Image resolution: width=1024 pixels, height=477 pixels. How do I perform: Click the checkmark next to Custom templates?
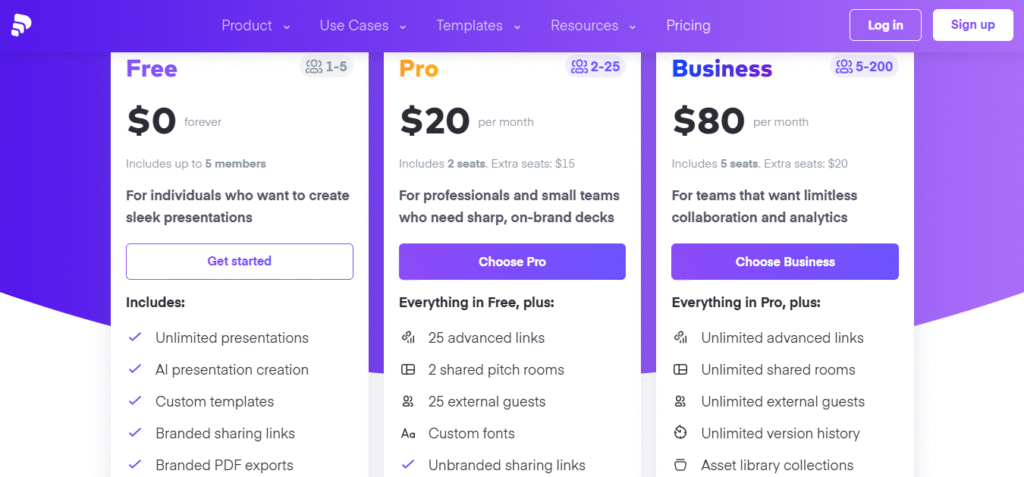[x=135, y=402]
